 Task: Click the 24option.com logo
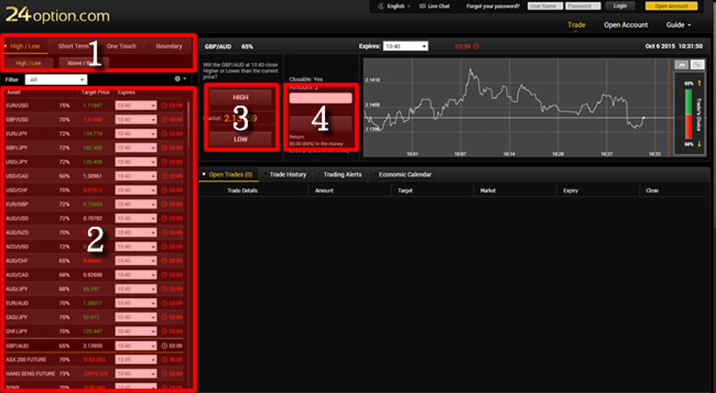(x=58, y=15)
